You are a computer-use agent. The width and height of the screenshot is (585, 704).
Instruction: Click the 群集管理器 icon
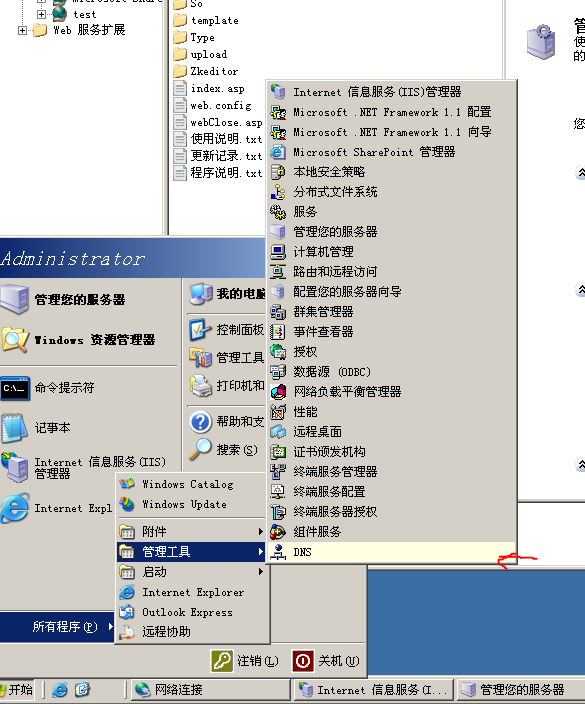(x=278, y=312)
